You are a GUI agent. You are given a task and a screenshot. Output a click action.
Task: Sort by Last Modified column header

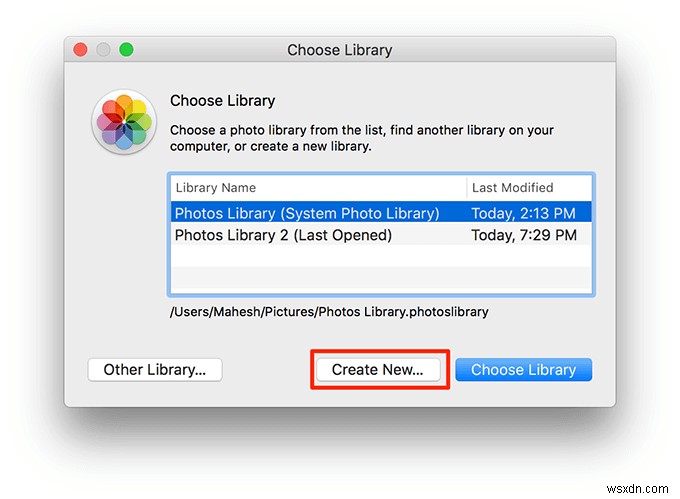512,187
